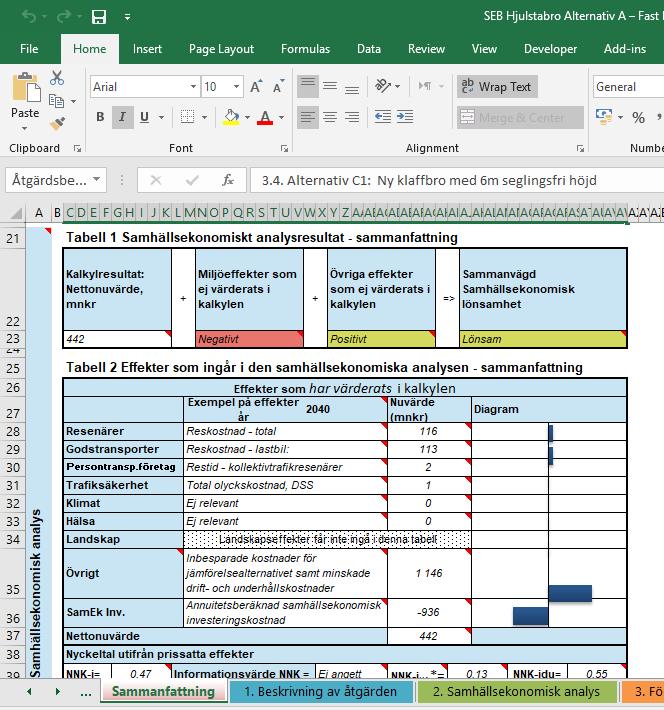
Task: Confirm entry with checkmark icon
Action: pos(192,180)
